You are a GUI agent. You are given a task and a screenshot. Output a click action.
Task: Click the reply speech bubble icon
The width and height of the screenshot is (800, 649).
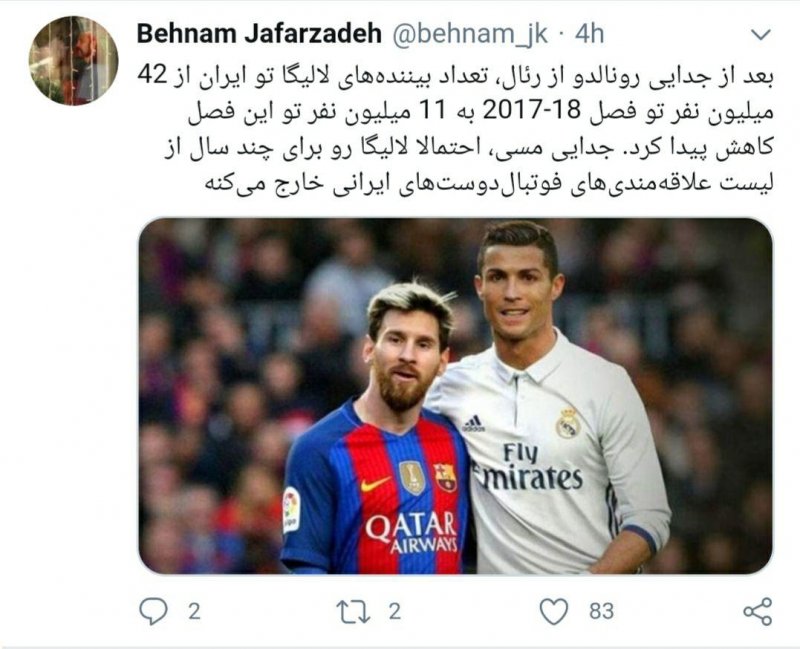coord(153,611)
